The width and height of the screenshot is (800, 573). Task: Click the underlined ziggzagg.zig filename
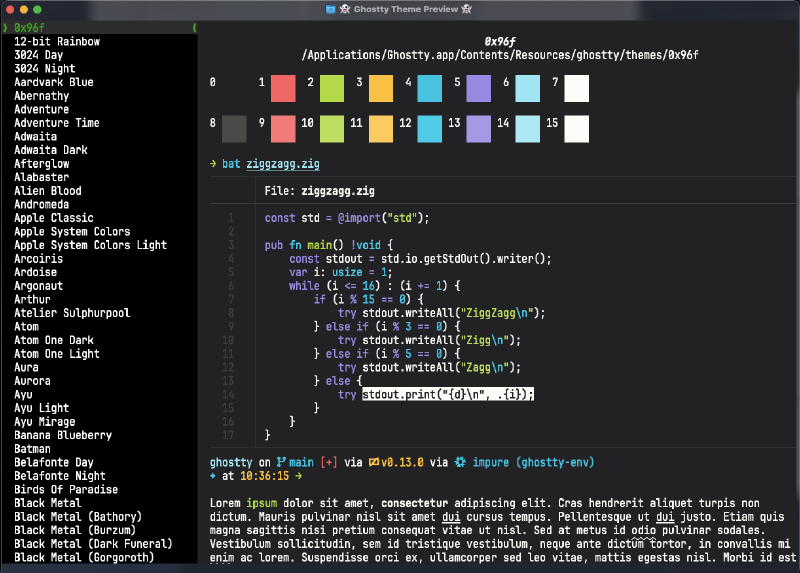coord(283,164)
